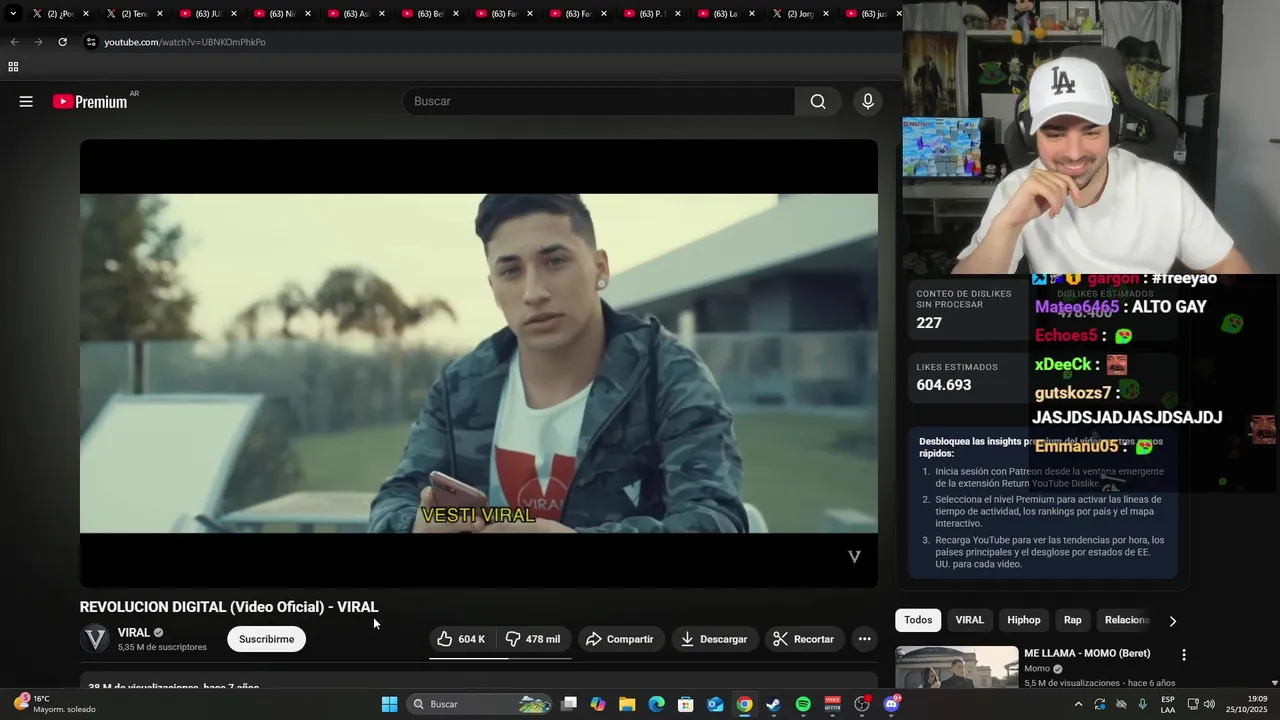Select the Relacionados filter chip
Screen dimensions: 1280x720
point(1127,620)
